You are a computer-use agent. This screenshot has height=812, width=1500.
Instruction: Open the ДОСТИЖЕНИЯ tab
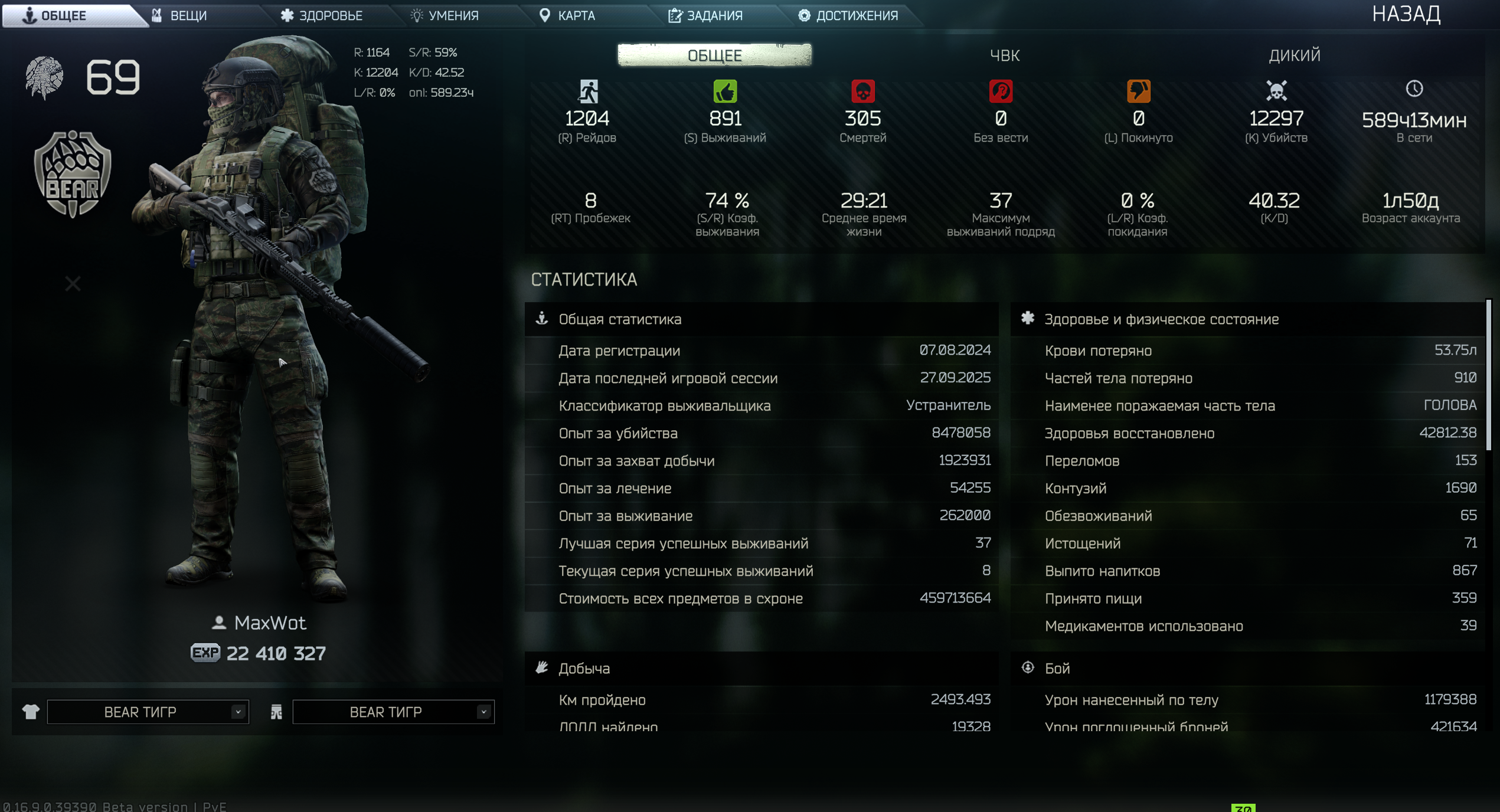click(848, 15)
